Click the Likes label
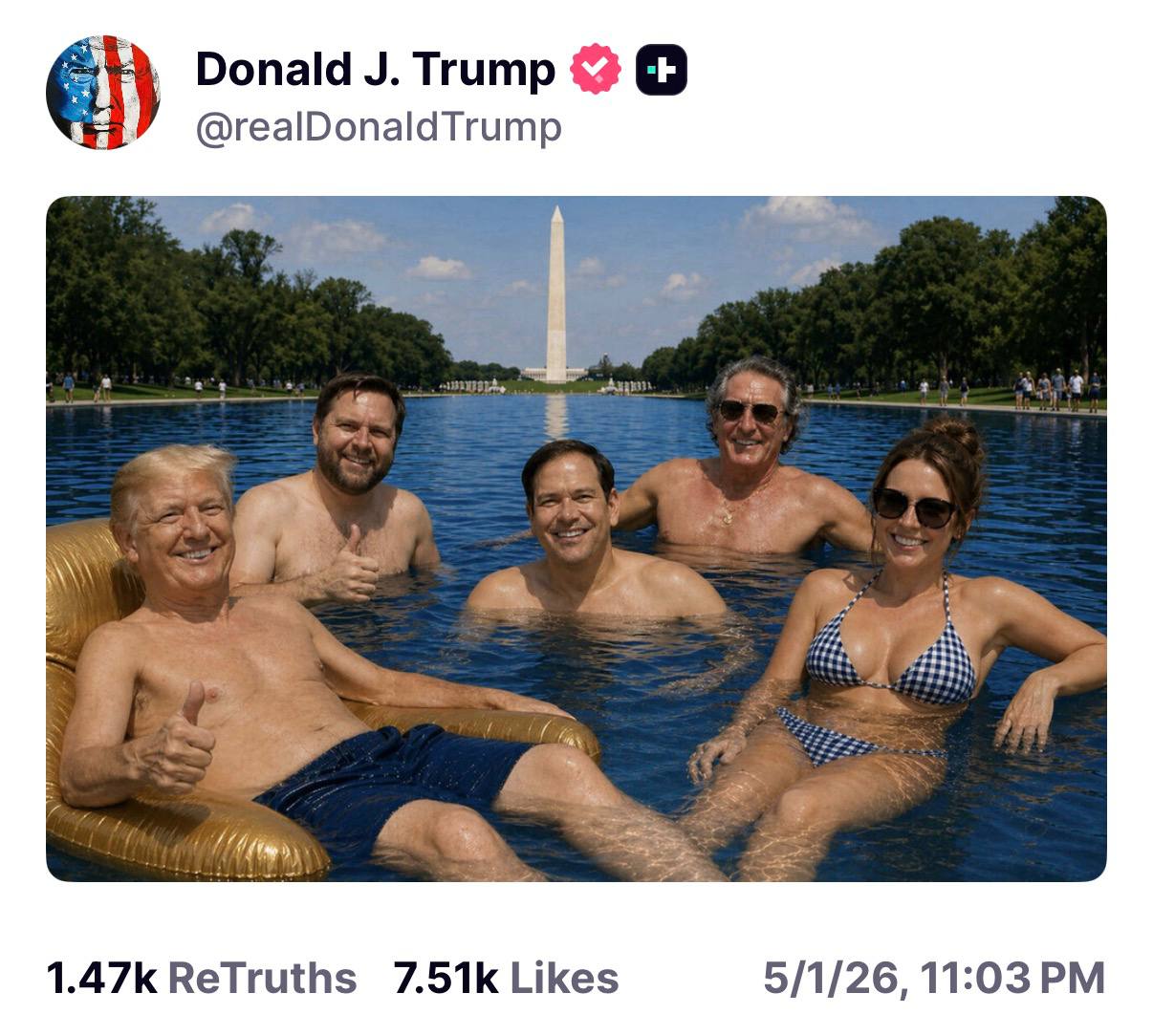Viewport: 1153px width, 1036px height. point(564,979)
